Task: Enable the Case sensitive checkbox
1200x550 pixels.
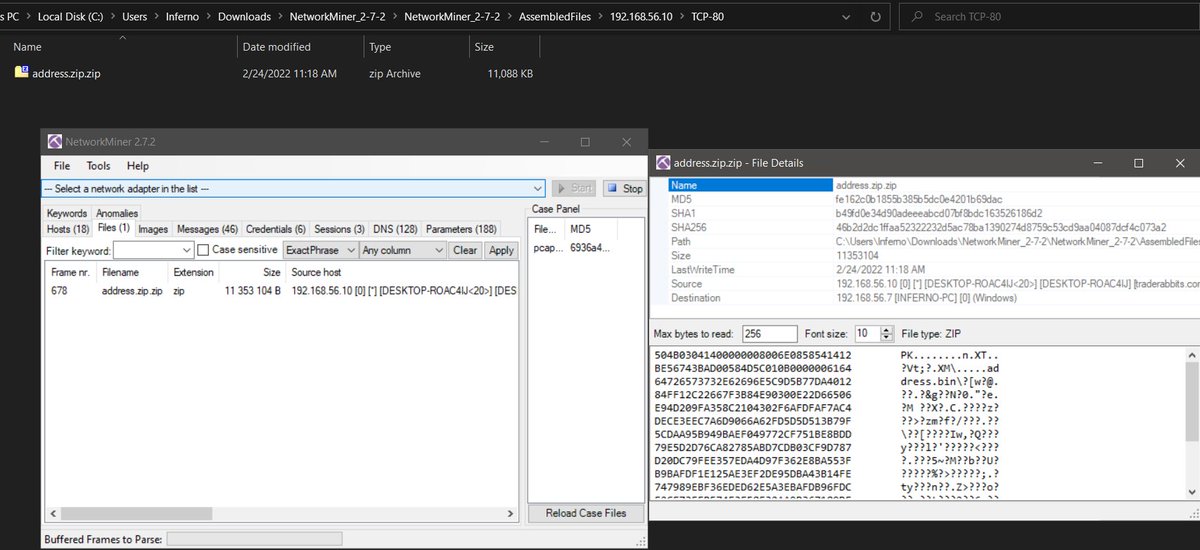Action: 203,250
